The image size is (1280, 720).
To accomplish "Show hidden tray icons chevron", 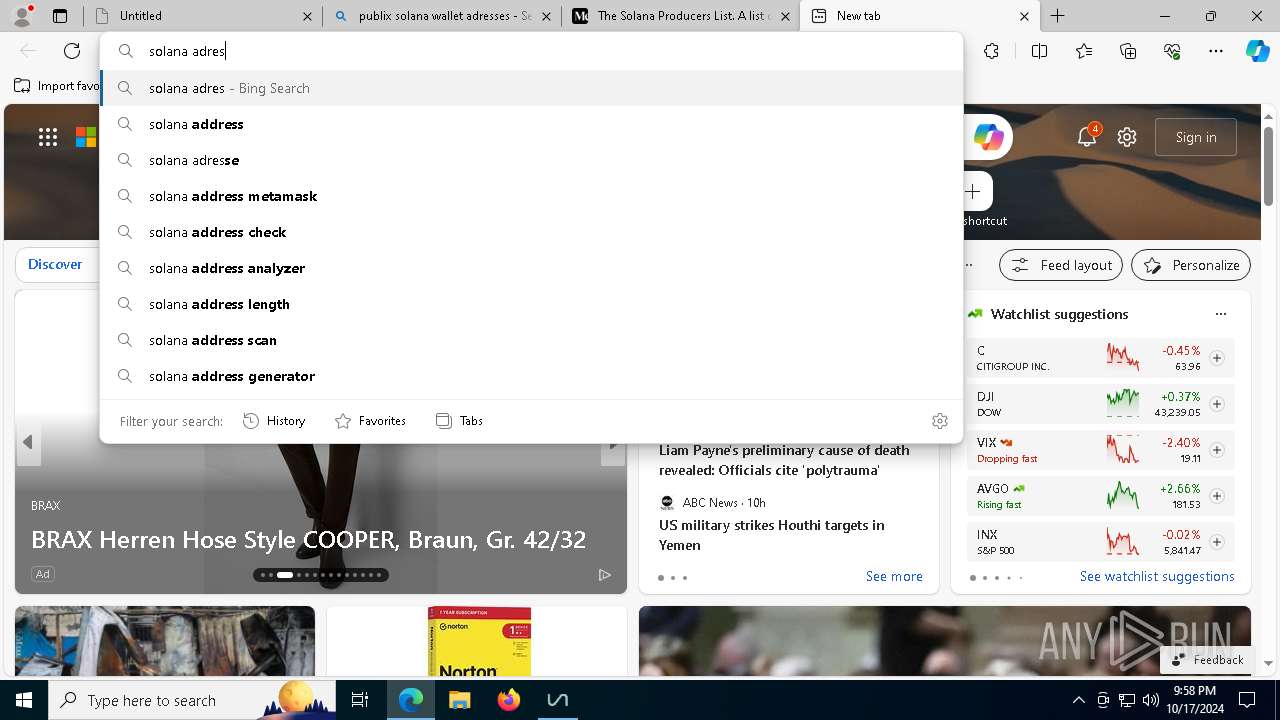I will [x=1078, y=700].
